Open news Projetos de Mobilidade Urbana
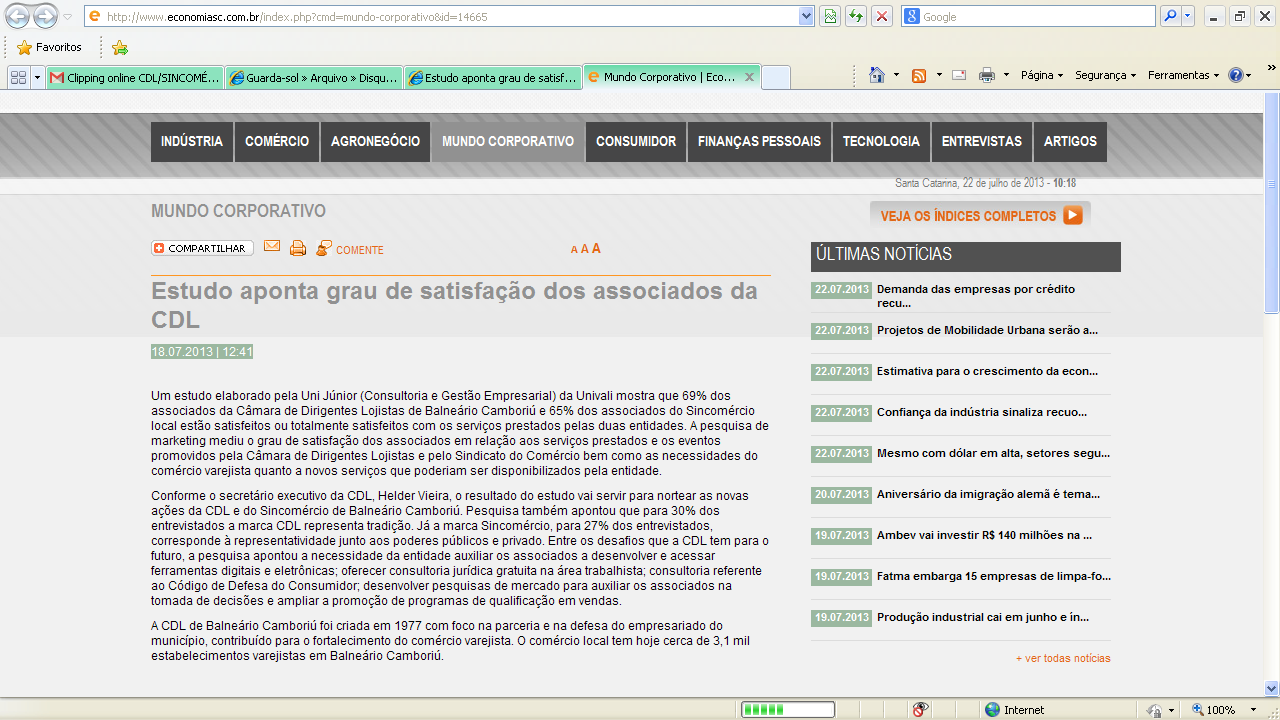Screen dimensions: 1280x720 pyautogui.click(x=987, y=330)
